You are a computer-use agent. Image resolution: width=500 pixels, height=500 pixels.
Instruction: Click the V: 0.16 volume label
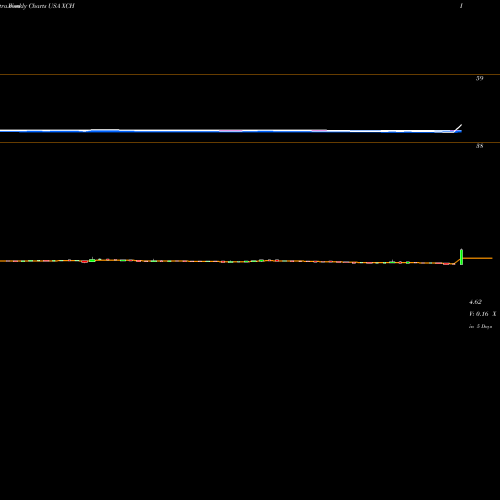479,314
